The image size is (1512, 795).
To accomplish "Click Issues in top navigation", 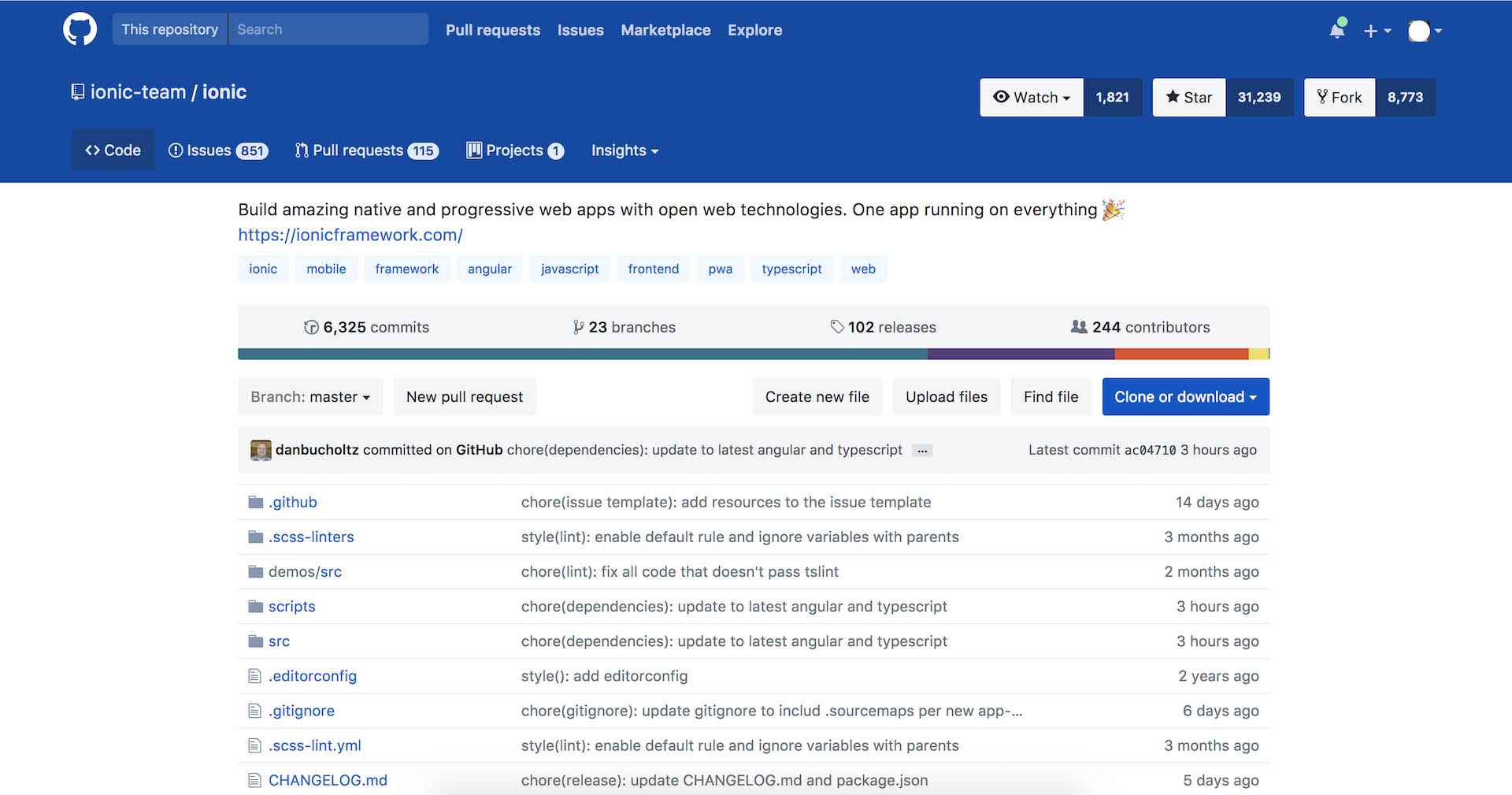I will pos(580,30).
